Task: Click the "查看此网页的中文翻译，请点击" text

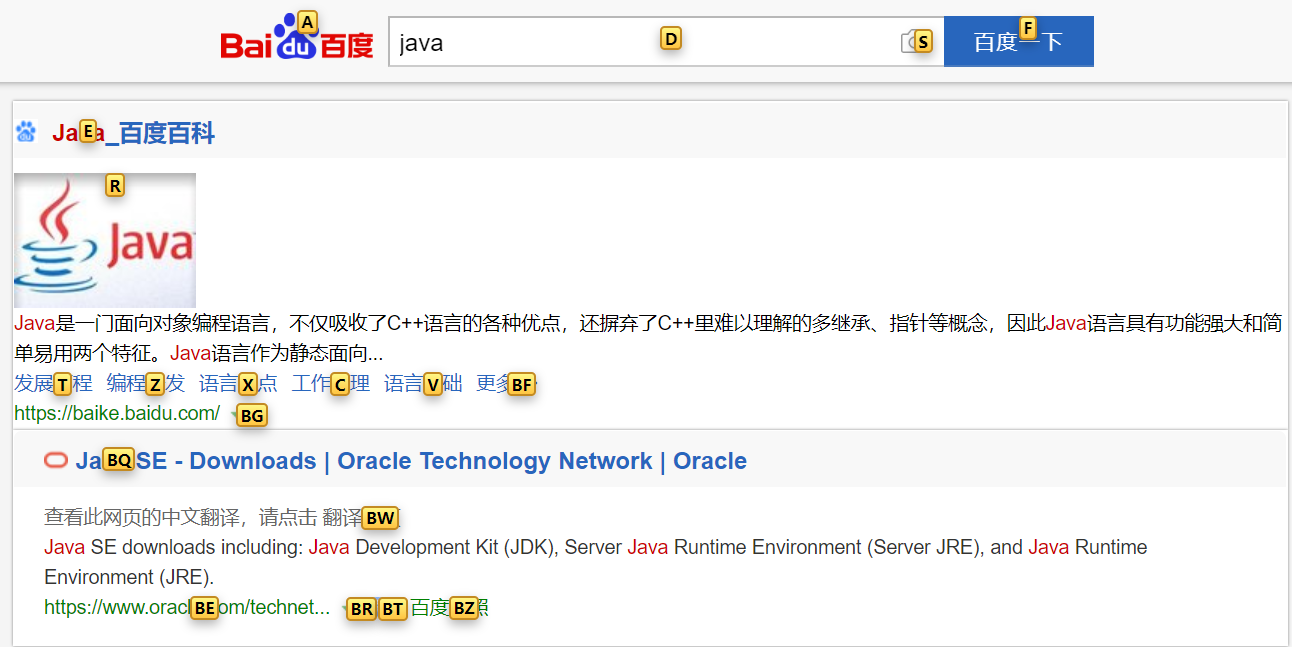Action: (179, 517)
